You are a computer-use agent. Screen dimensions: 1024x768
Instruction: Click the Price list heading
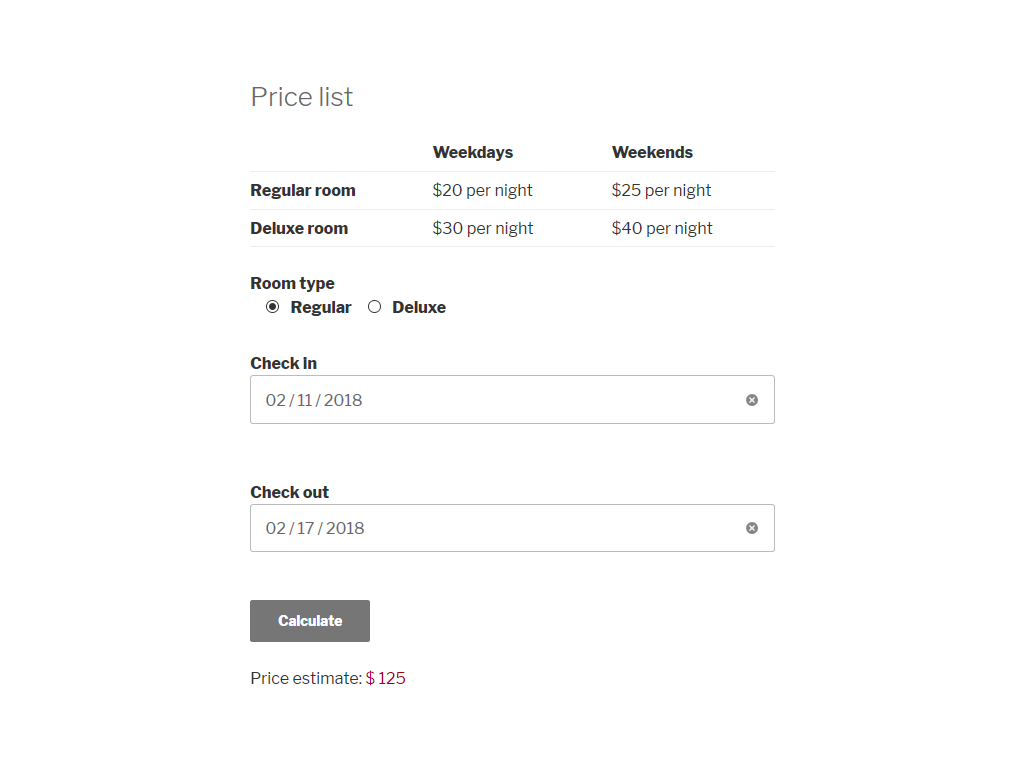pyautogui.click(x=301, y=97)
